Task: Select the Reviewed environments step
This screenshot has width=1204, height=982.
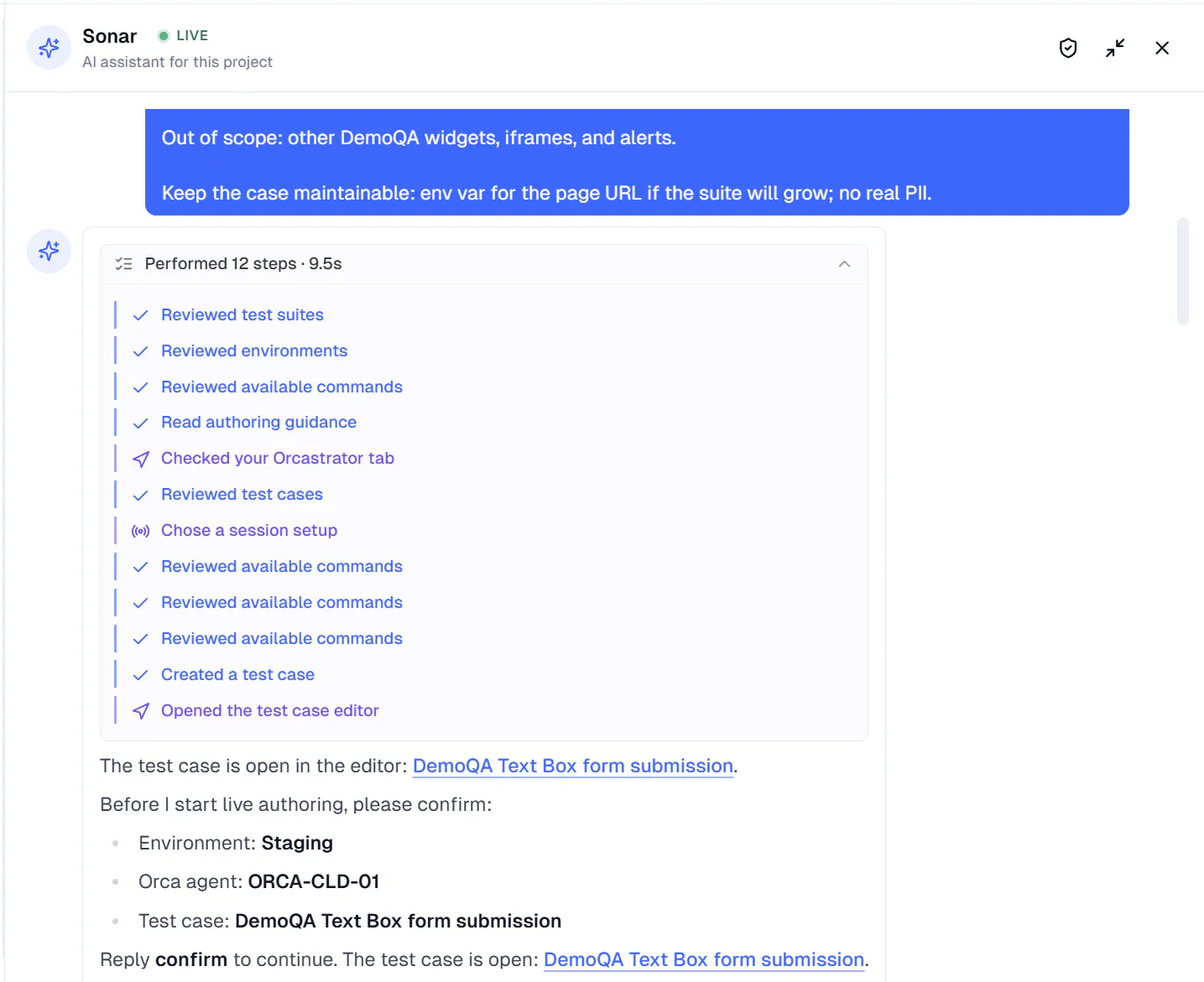Action: click(254, 351)
